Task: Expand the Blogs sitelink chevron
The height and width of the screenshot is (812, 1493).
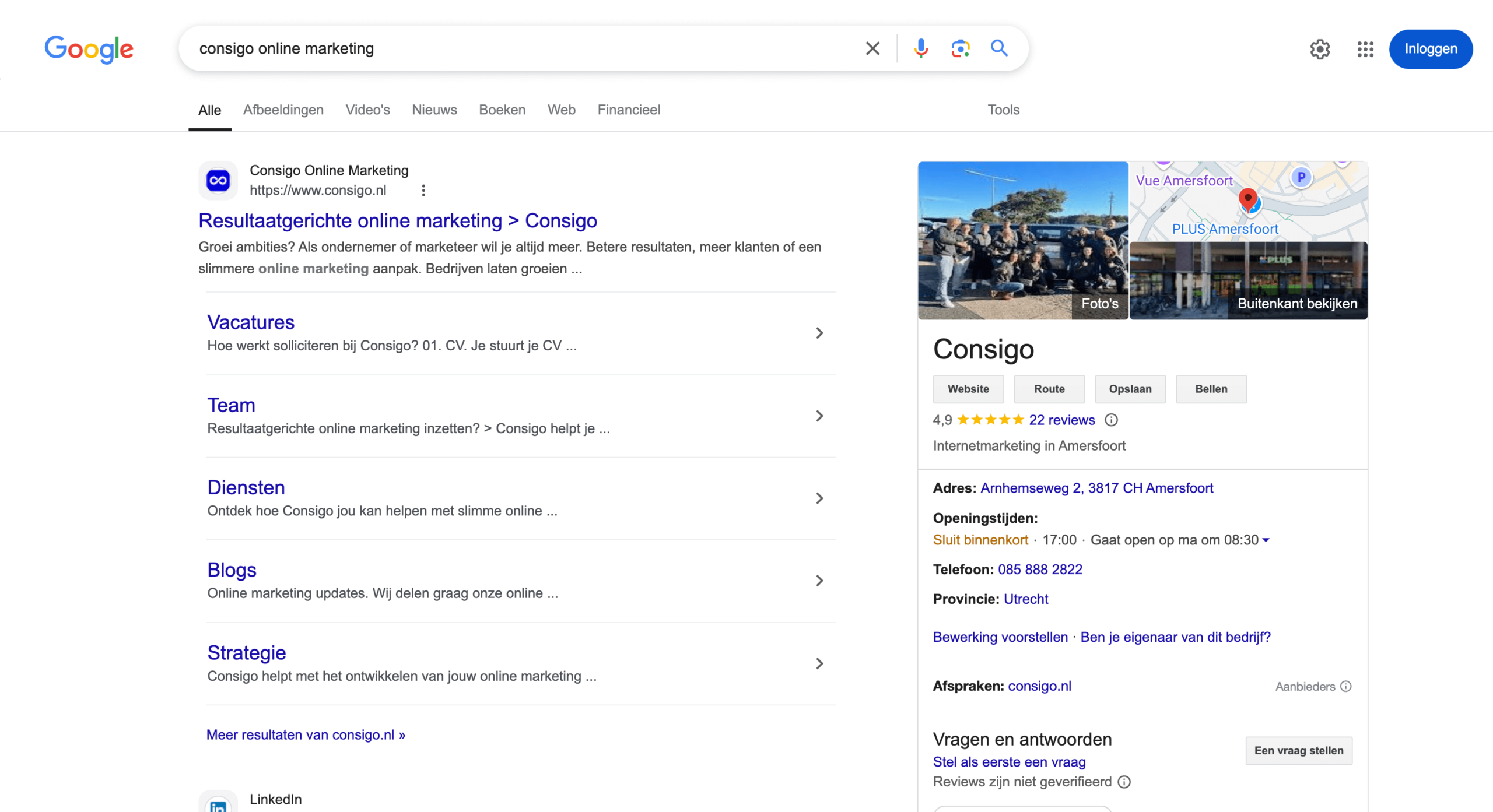Action: (819, 581)
